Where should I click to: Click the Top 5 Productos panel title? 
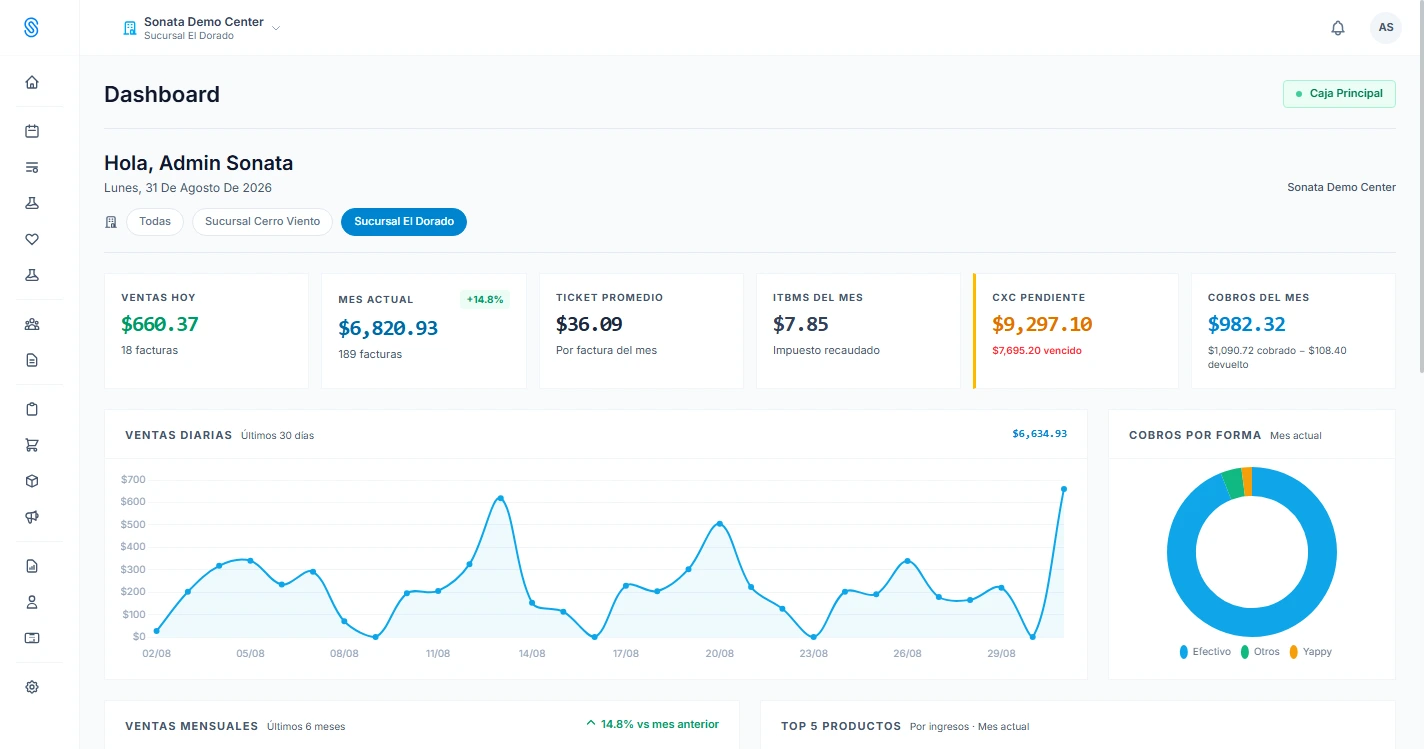[x=841, y=726]
